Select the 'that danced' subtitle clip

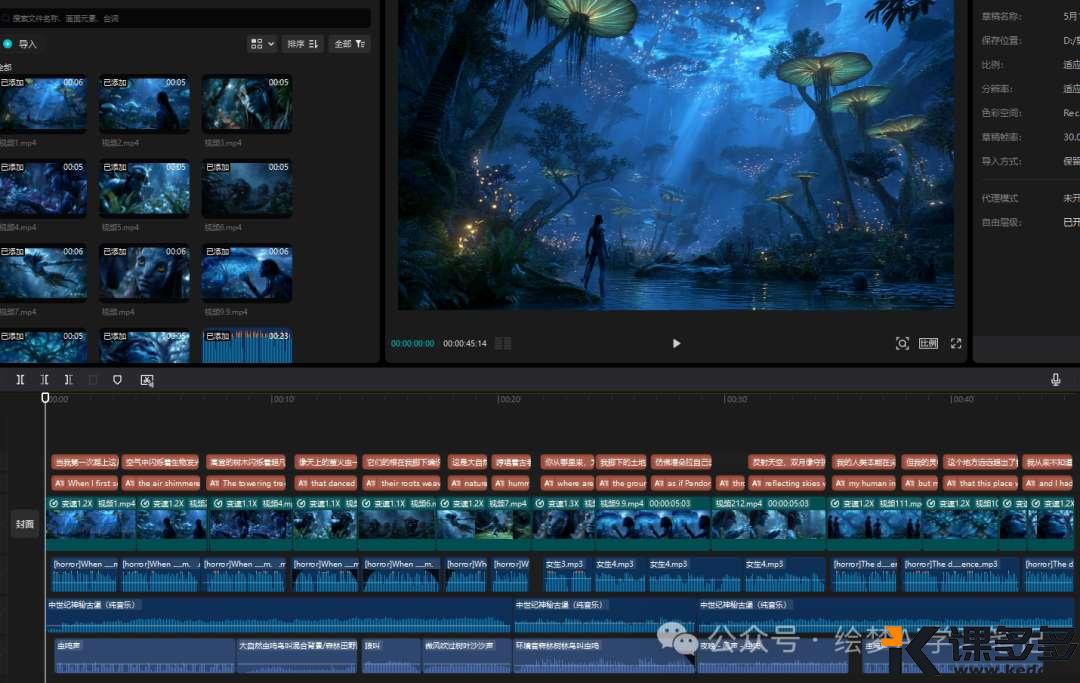pyautogui.click(x=326, y=483)
